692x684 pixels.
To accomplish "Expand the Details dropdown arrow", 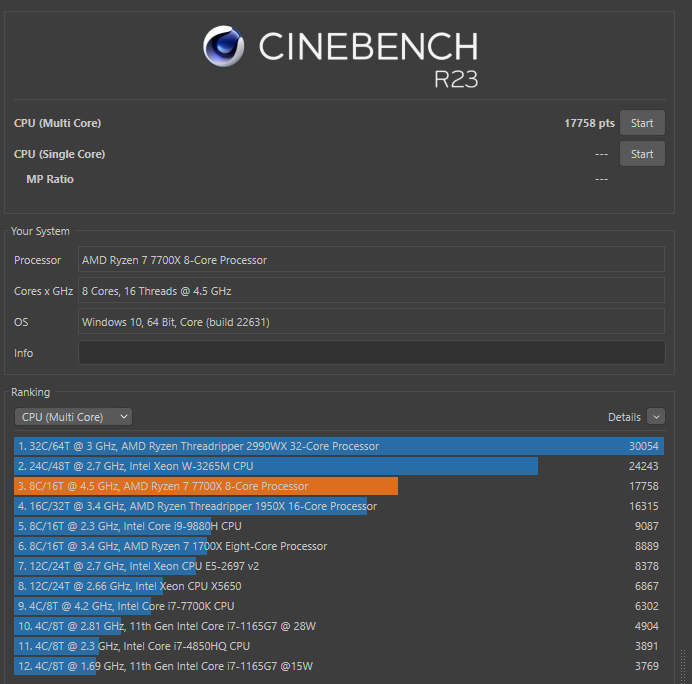I will (x=656, y=417).
